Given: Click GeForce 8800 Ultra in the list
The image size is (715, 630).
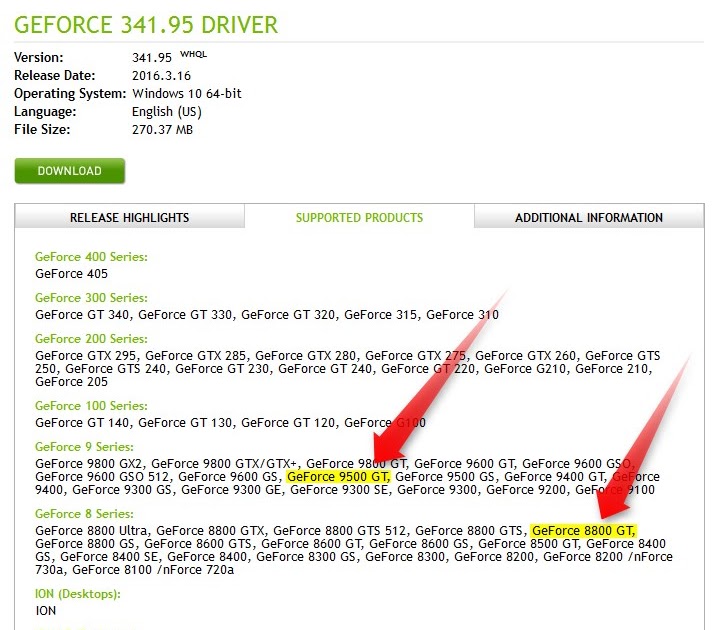Looking at the screenshot, I should tap(91, 531).
